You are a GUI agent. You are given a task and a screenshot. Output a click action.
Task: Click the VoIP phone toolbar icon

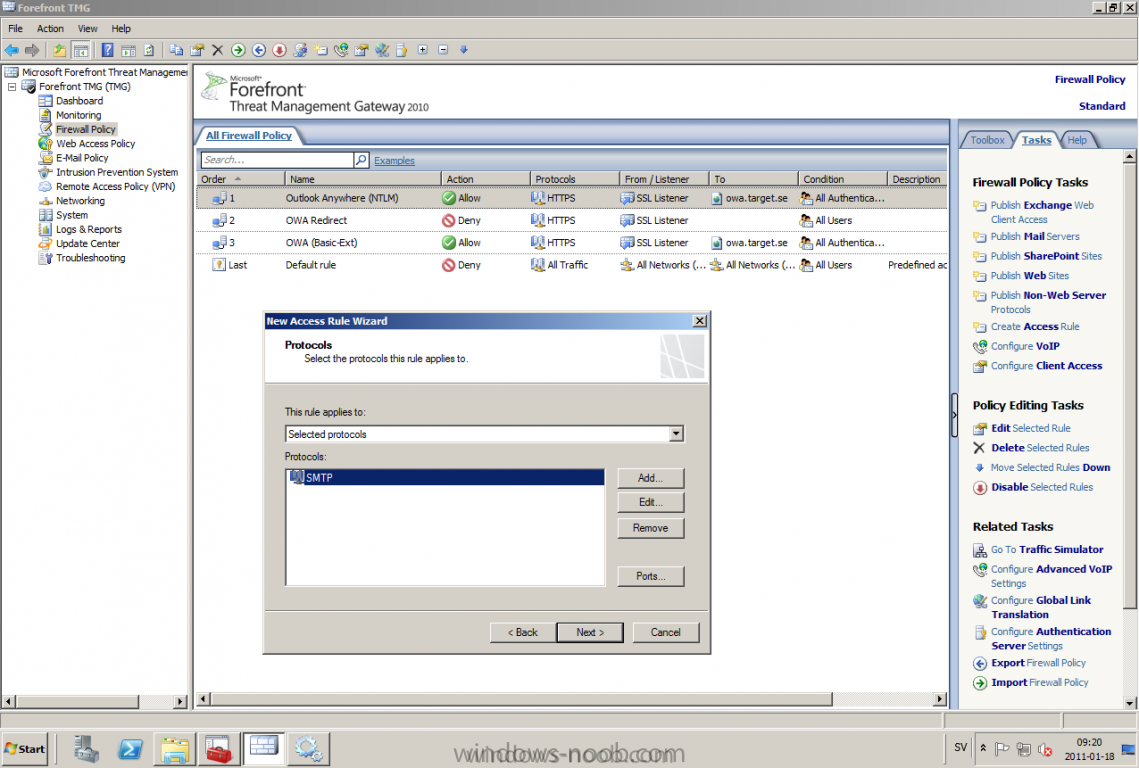(x=341, y=50)
